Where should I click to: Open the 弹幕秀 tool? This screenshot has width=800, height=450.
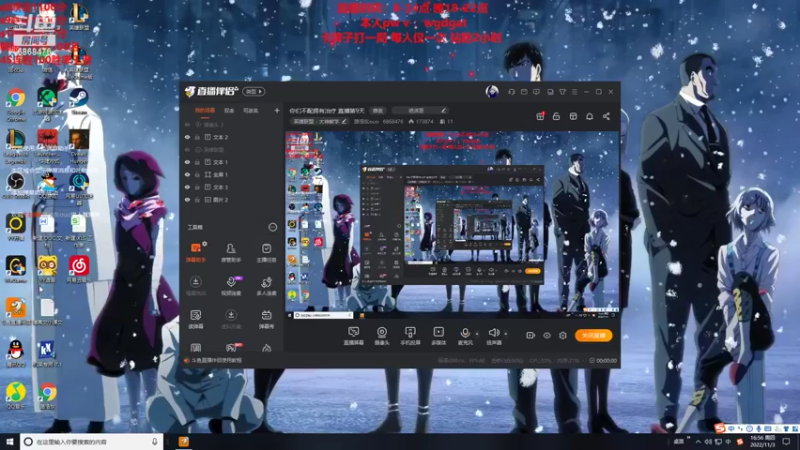pyautogui.click(x=266, y=319)
